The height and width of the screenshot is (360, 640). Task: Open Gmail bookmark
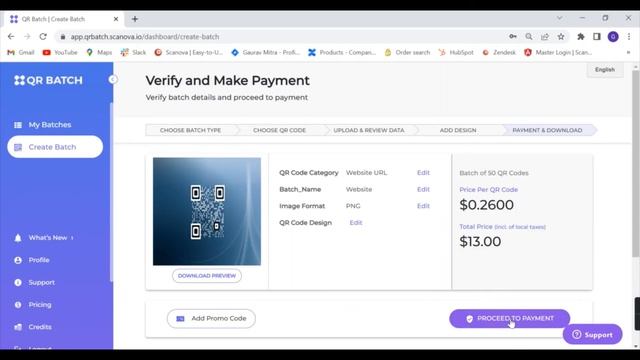pyautogui.click(x=21, y=53)
